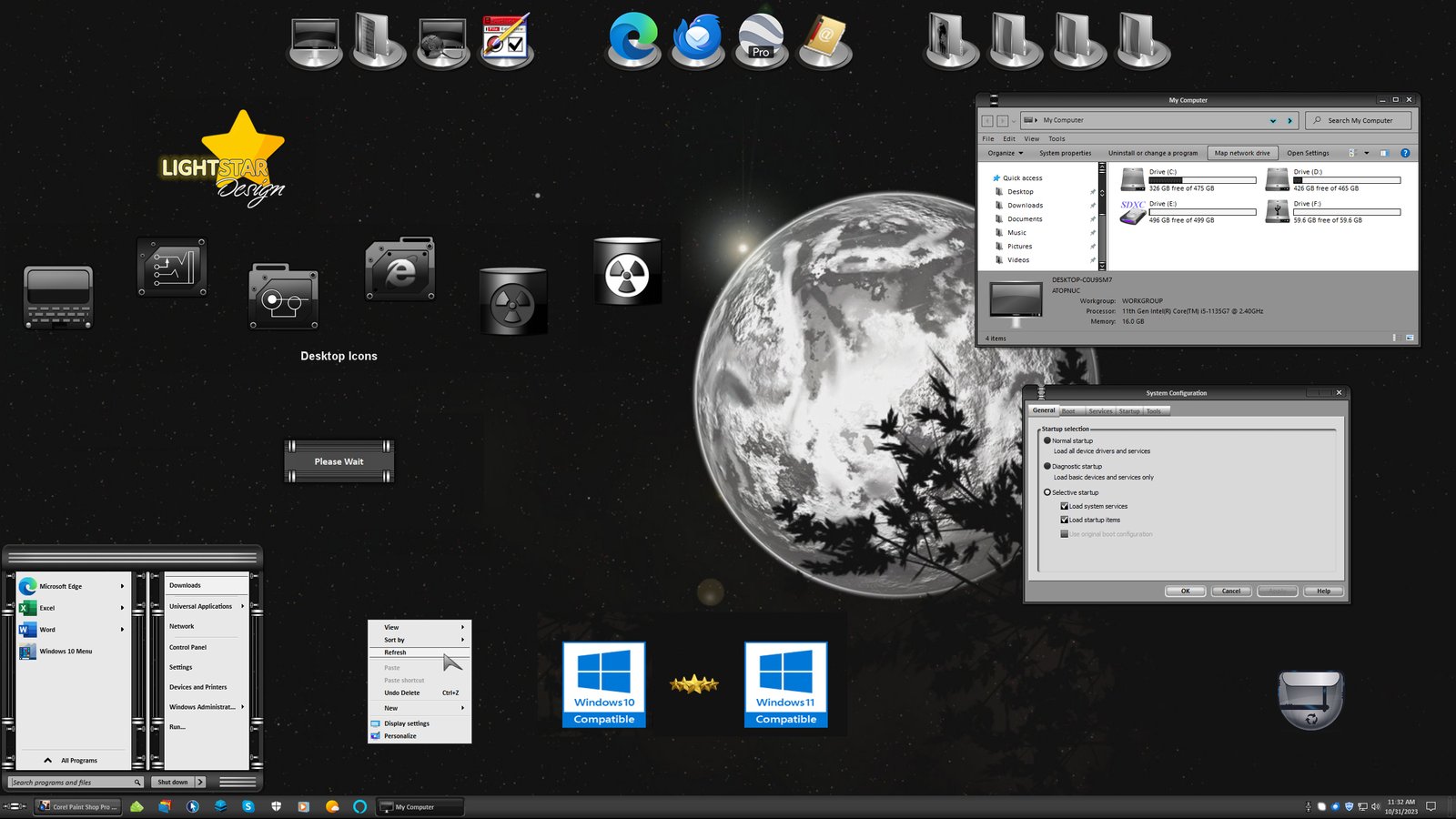This screenshot has width=1456, height=819.
Task: Toggle large icons view in My Computer status bar
Action: click(x=1410, y=338)
